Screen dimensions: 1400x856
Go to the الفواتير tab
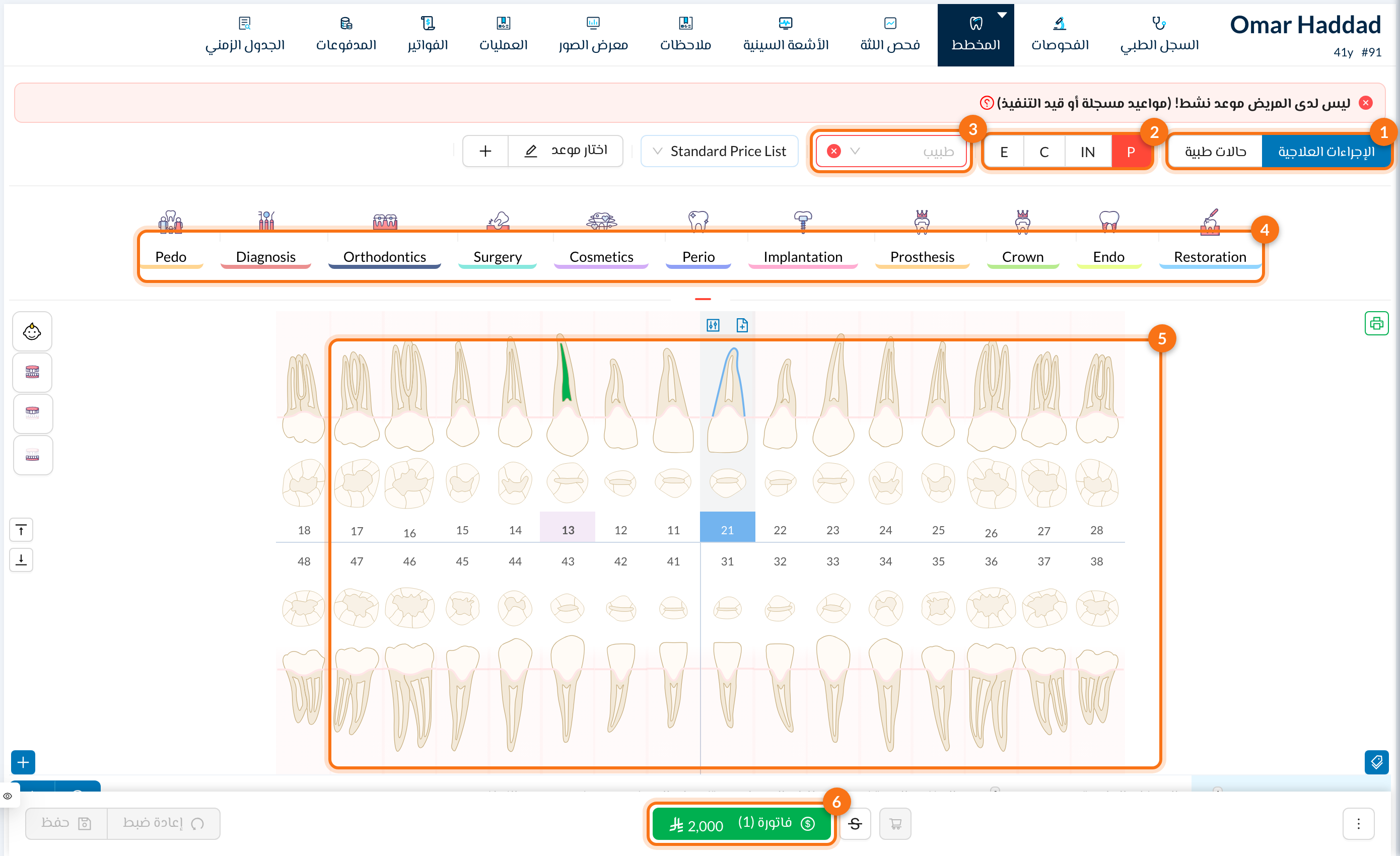(x=427, y=35)
